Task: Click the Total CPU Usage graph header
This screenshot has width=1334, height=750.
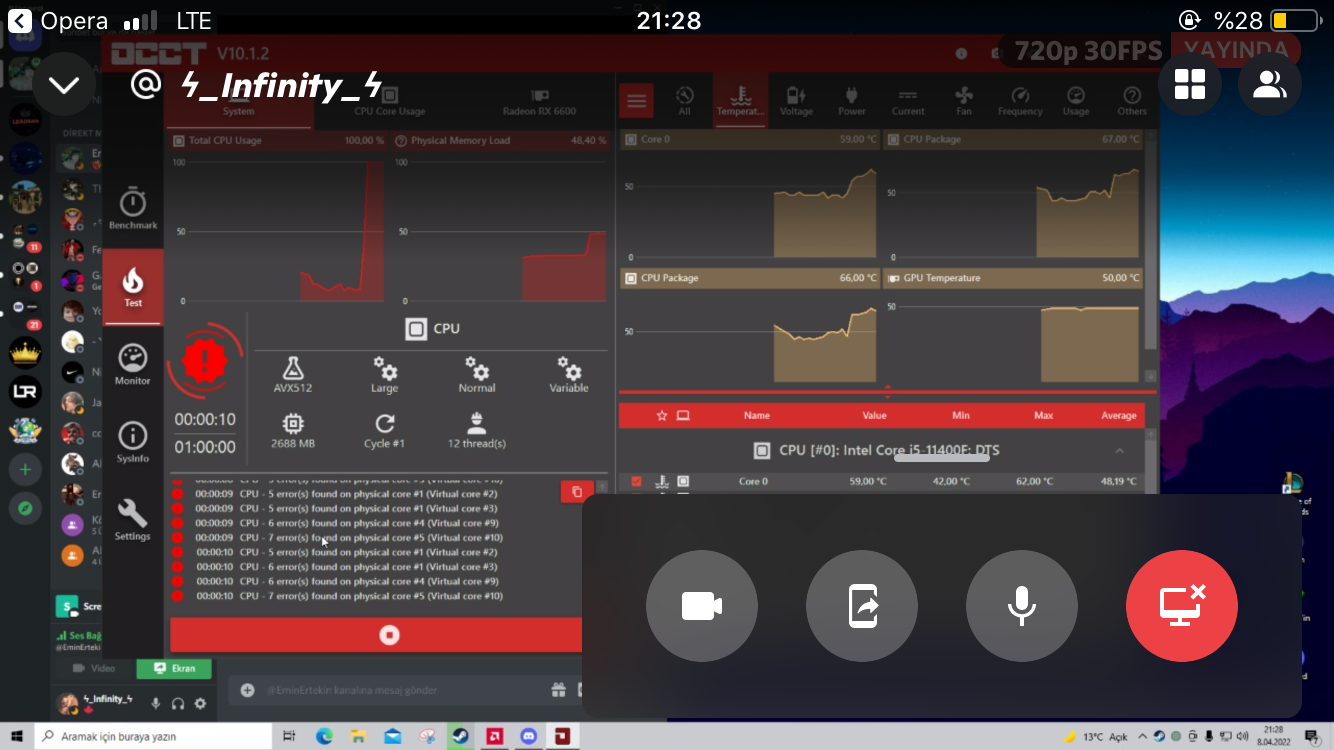Action: coord(278,141)
